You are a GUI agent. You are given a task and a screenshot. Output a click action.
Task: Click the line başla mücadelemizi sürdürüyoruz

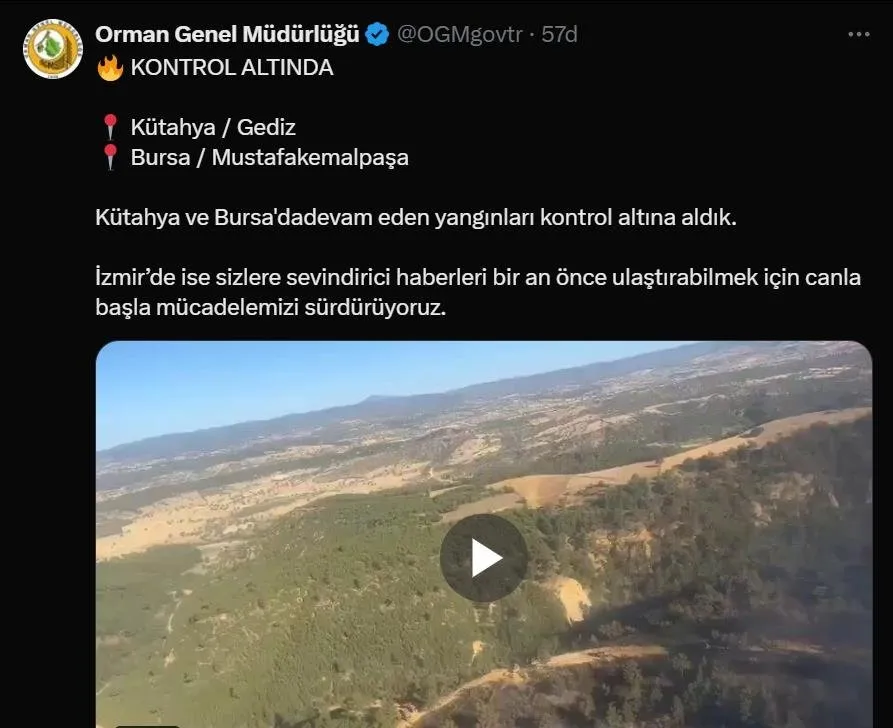[271, 308]
